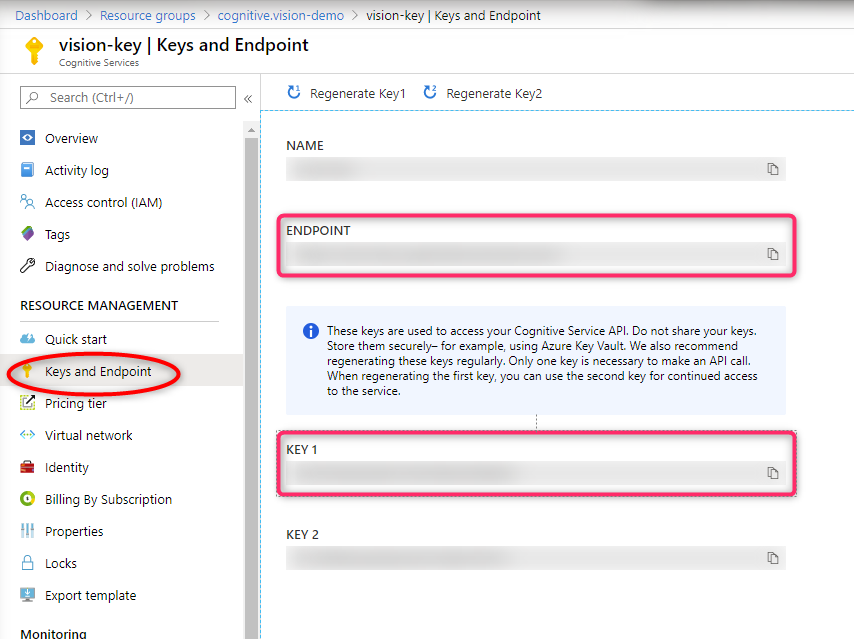Navigate to cognitive.vision-demo breadcrumb

(x=280, y=15)
